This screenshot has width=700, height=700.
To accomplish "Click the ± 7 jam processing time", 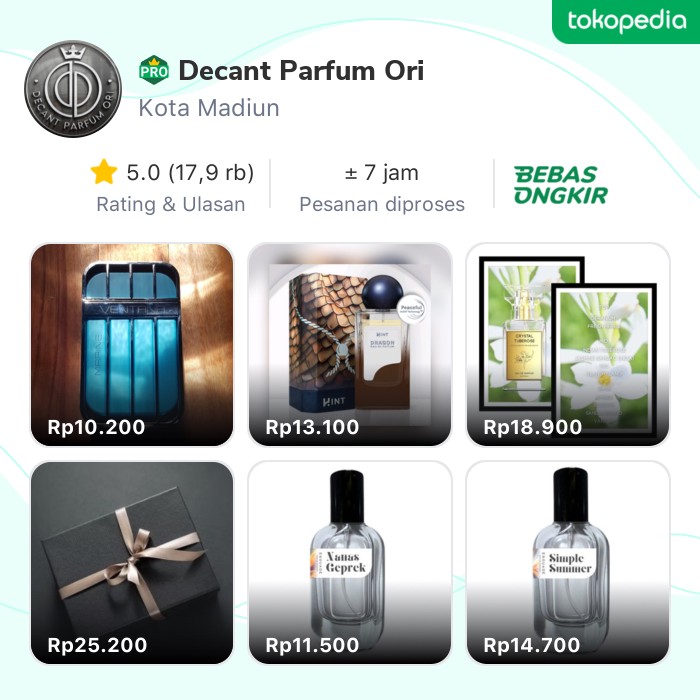I will coord(382,172).
